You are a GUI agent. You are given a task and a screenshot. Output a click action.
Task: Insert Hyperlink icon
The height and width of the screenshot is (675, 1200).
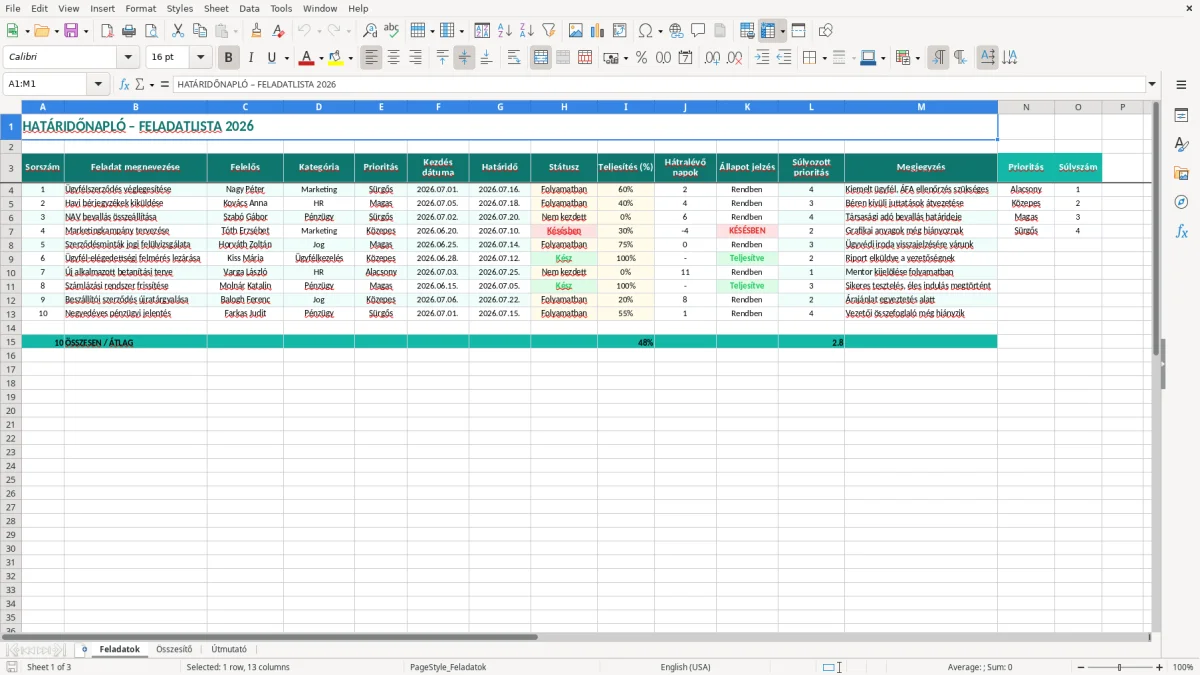click(676, 31)
